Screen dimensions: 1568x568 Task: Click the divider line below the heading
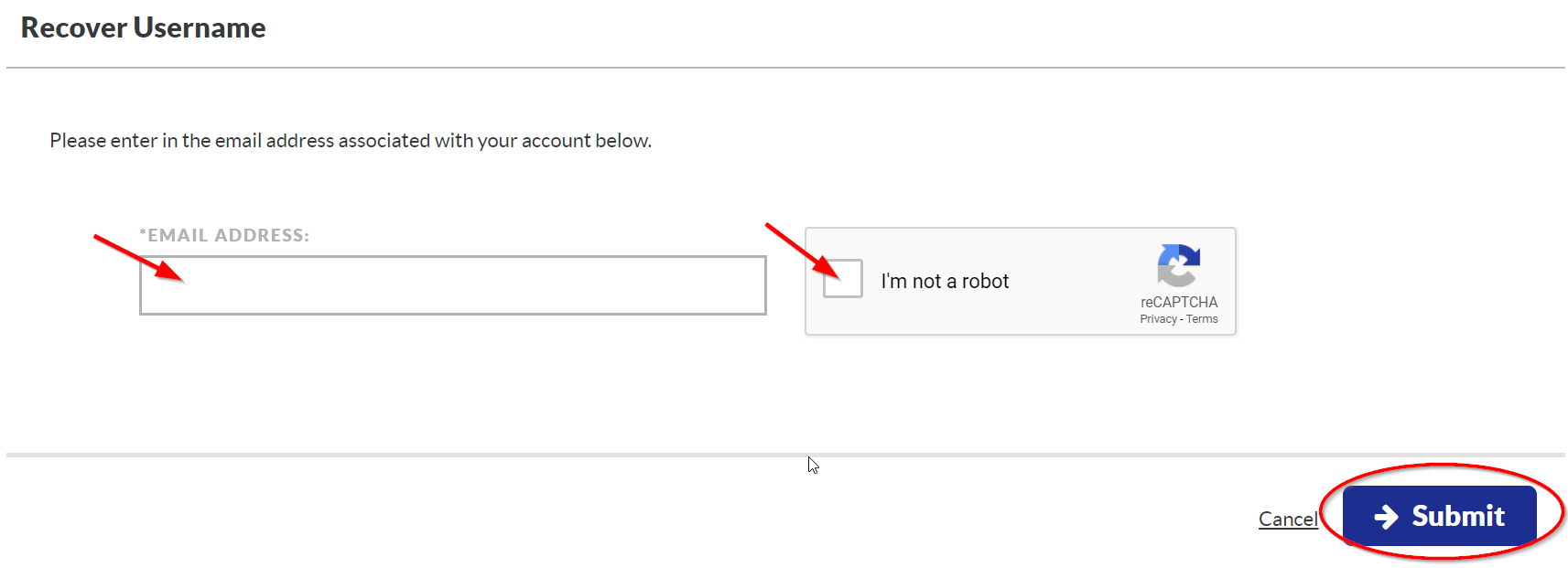[784, 68]
